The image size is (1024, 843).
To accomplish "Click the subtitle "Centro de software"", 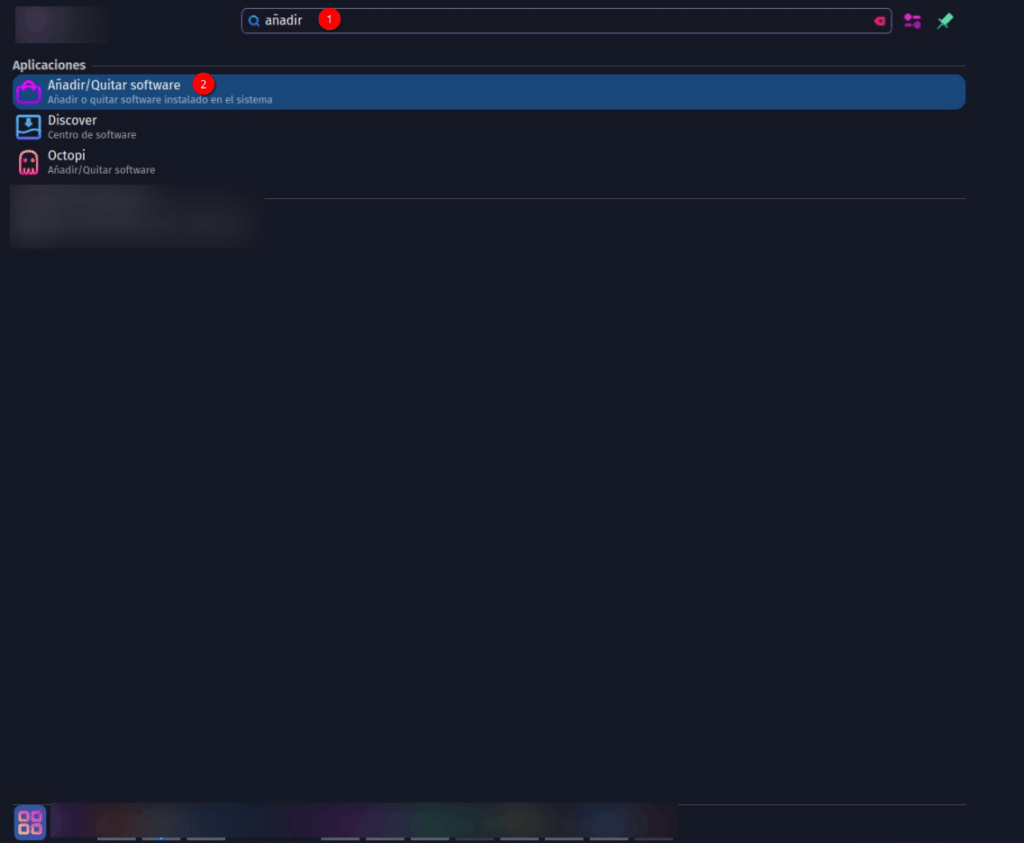I will pyautogui.click(x=92, y=135).
